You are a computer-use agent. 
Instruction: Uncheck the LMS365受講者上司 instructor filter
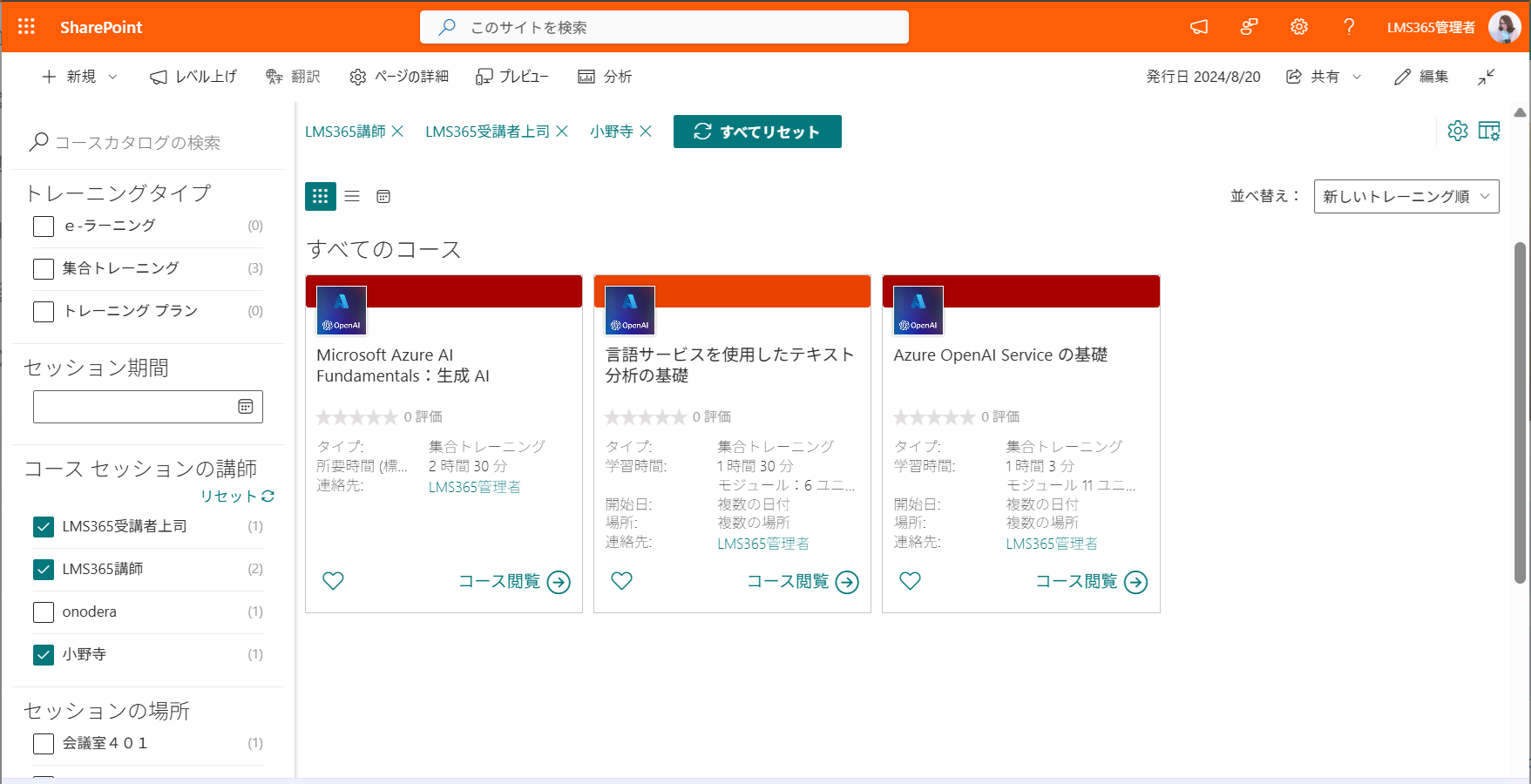click(44, 527)
